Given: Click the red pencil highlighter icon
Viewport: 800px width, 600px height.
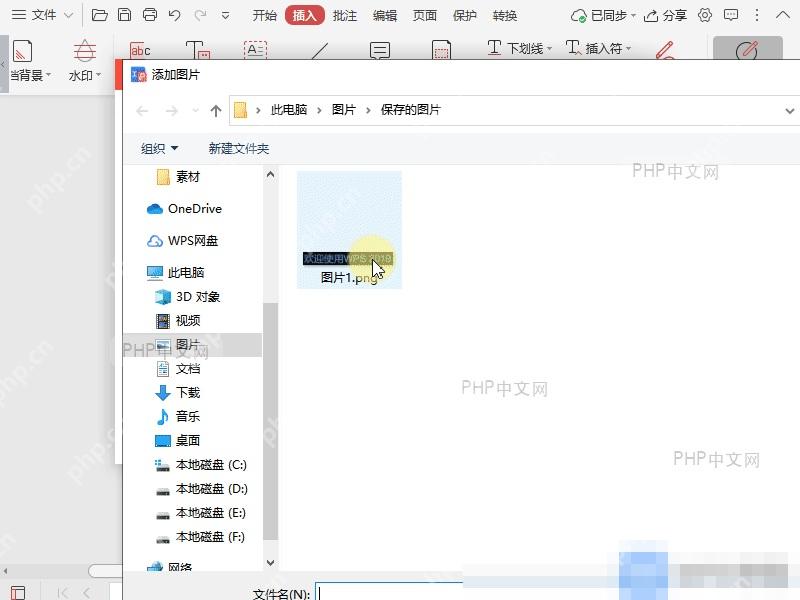Looking at the screenshot, I should [665, 50].
